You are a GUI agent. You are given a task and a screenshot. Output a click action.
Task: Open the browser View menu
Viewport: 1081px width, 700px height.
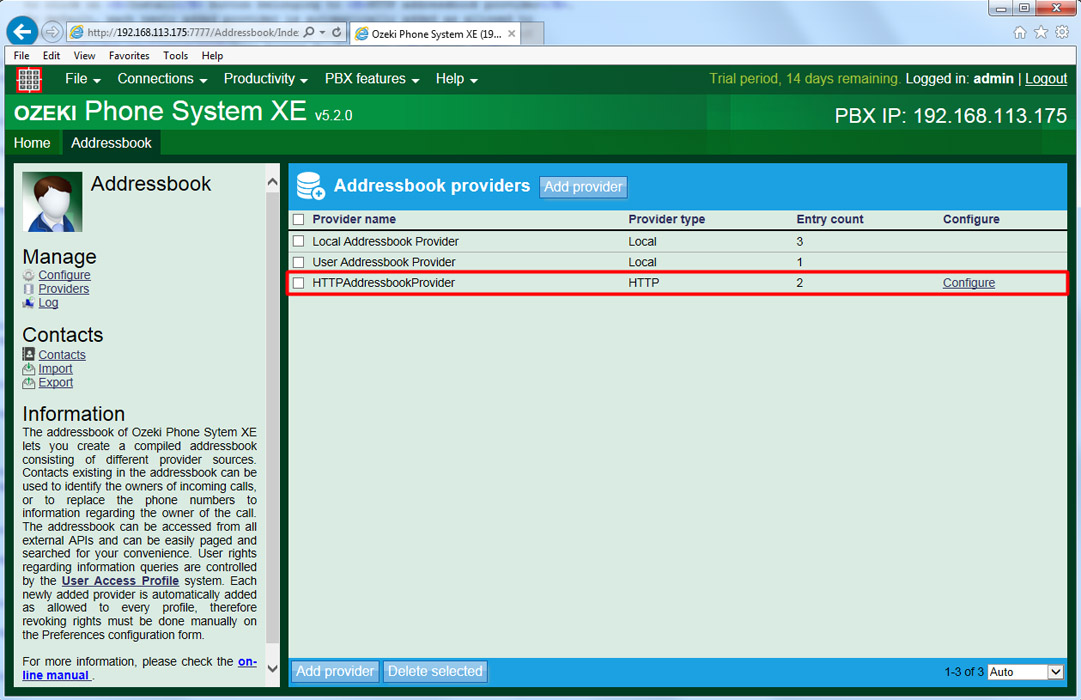coord(84,56)
